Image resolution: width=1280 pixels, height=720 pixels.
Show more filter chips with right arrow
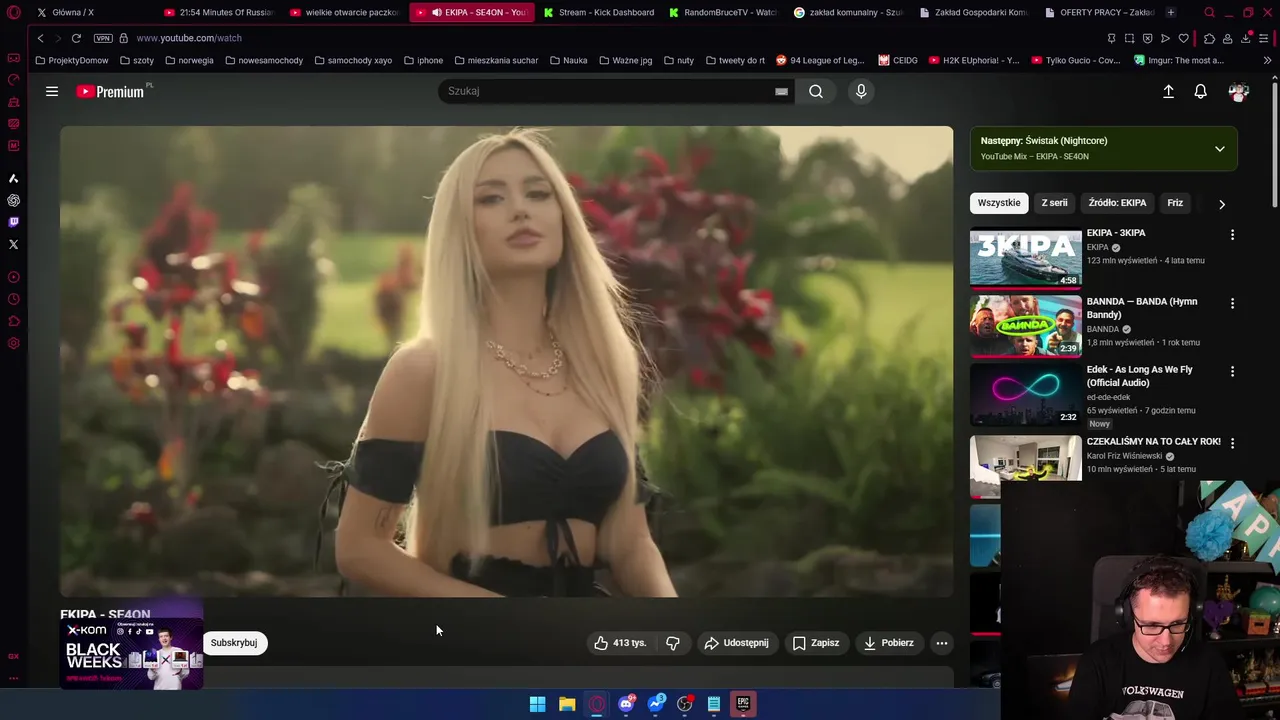[x=1221, y=204]
